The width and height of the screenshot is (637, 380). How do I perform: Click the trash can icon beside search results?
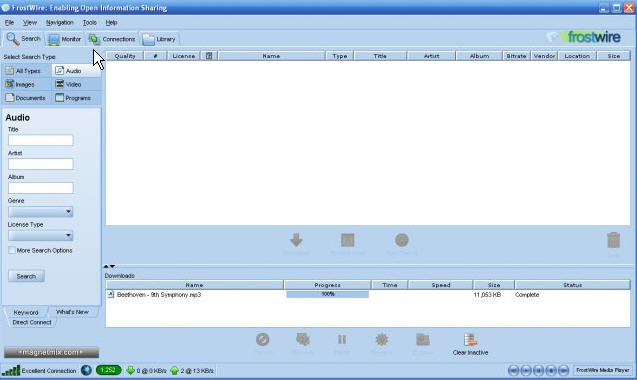click(613, 240)
